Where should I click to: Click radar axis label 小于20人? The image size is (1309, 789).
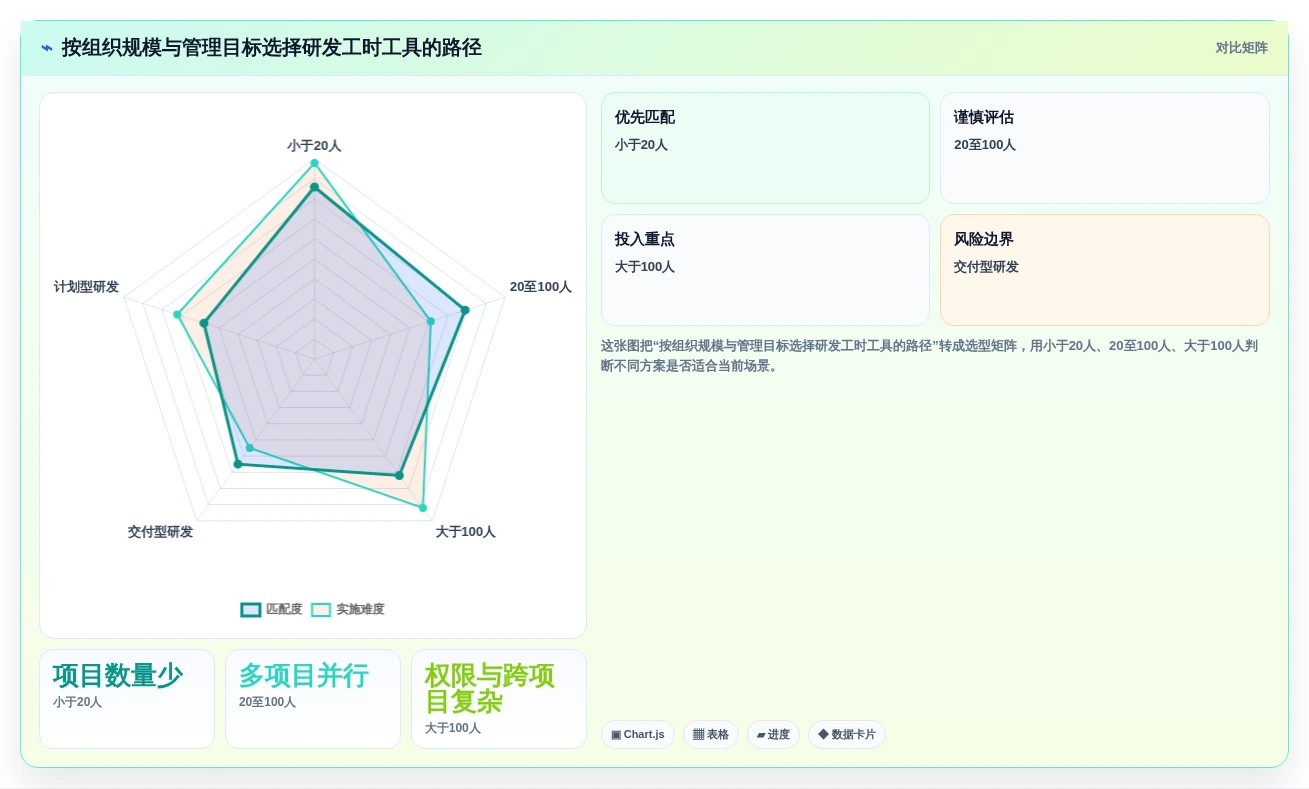(314, 146)
